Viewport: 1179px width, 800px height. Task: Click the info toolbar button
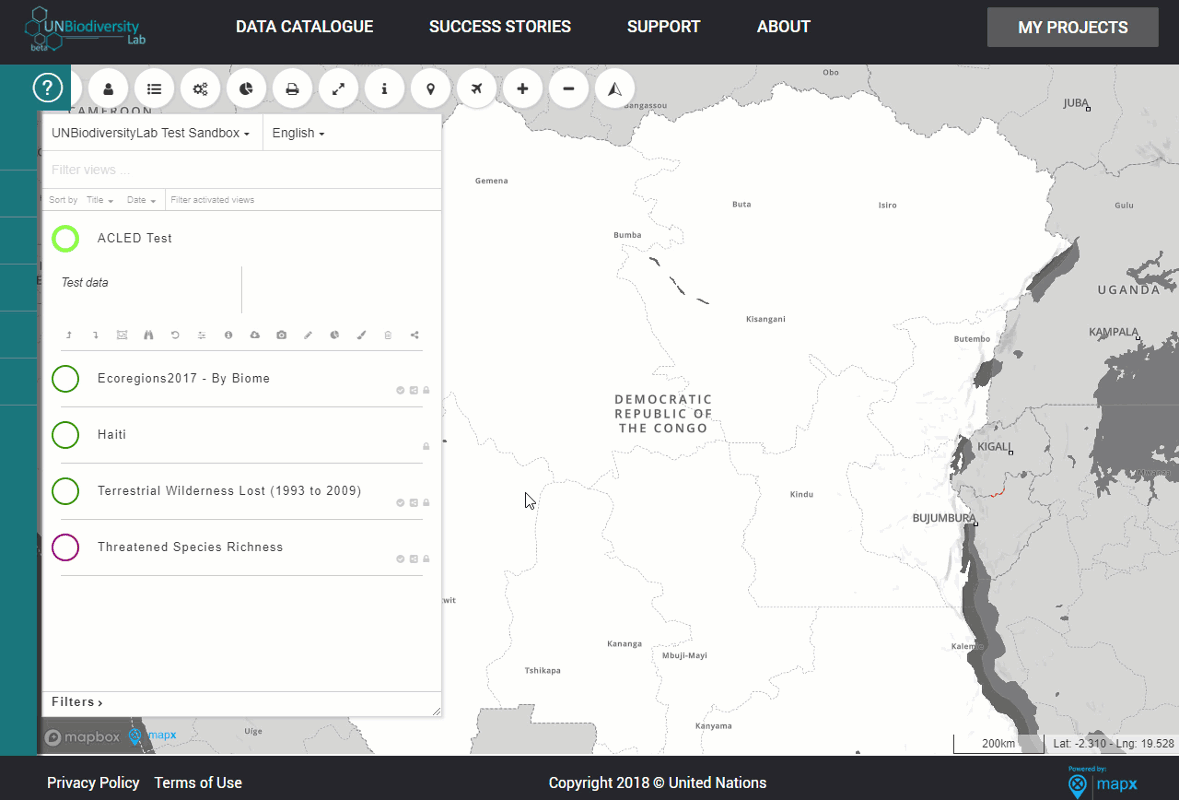(x=384, y=89)
